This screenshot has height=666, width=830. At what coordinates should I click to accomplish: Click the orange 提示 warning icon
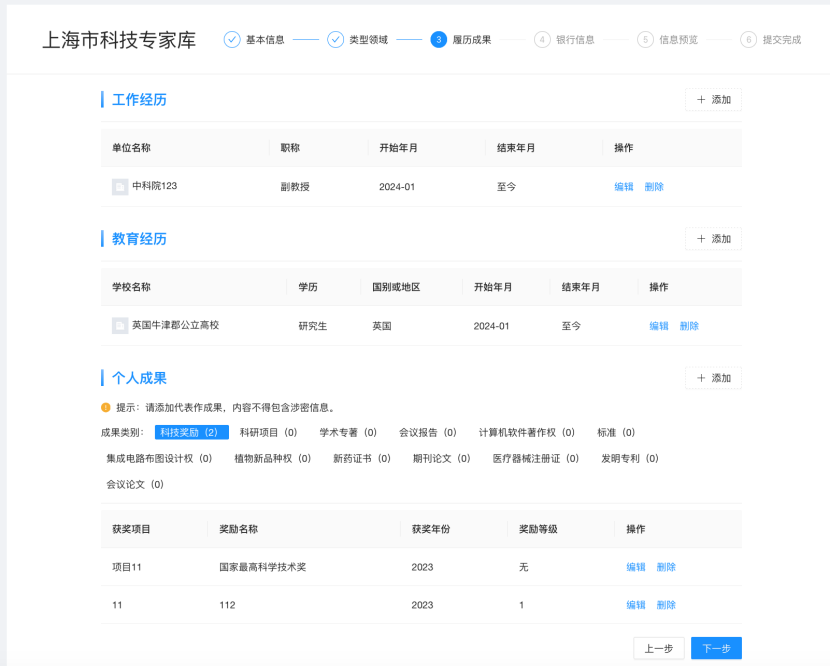pyautogui.click(x=105, y=407)
